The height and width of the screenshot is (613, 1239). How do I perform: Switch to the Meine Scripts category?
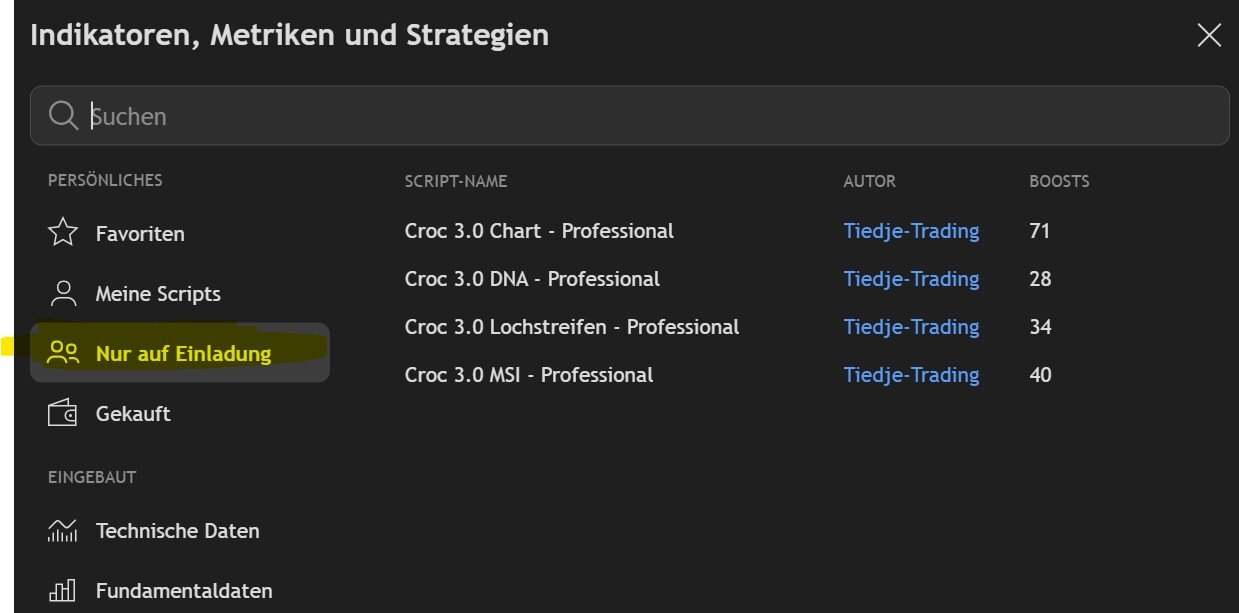click(158, 294)
